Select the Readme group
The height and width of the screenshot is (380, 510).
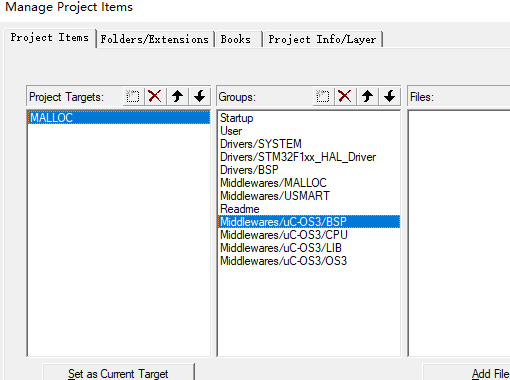pyautogui.click(x=309, y=209)
